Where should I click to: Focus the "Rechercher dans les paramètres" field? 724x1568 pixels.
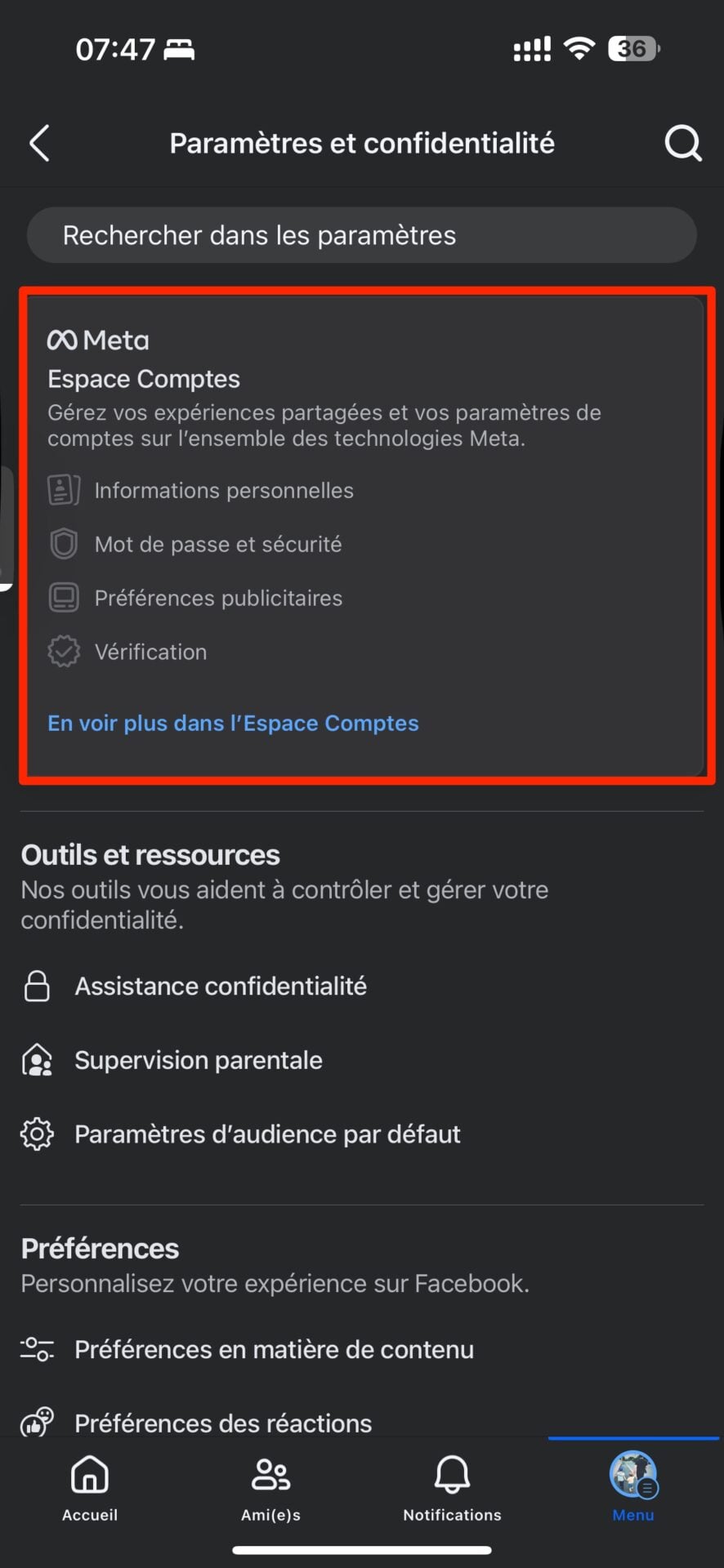pos(361,235)
